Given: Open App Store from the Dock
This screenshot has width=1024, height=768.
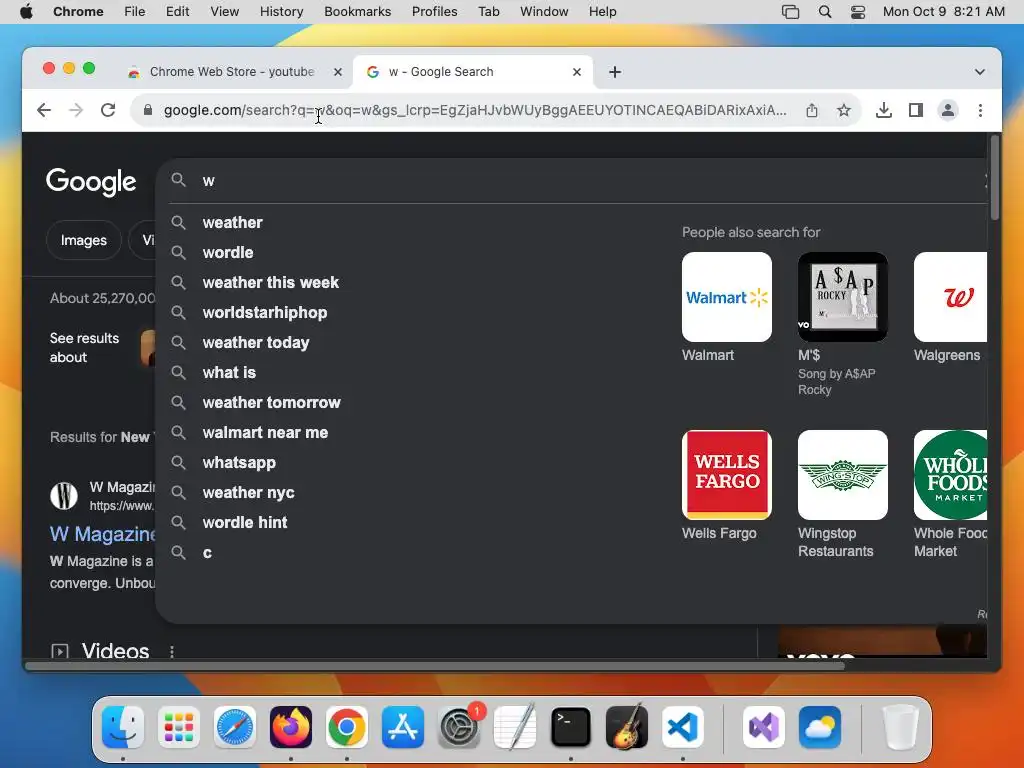Looking at the screenshot, I should point(403,727).
